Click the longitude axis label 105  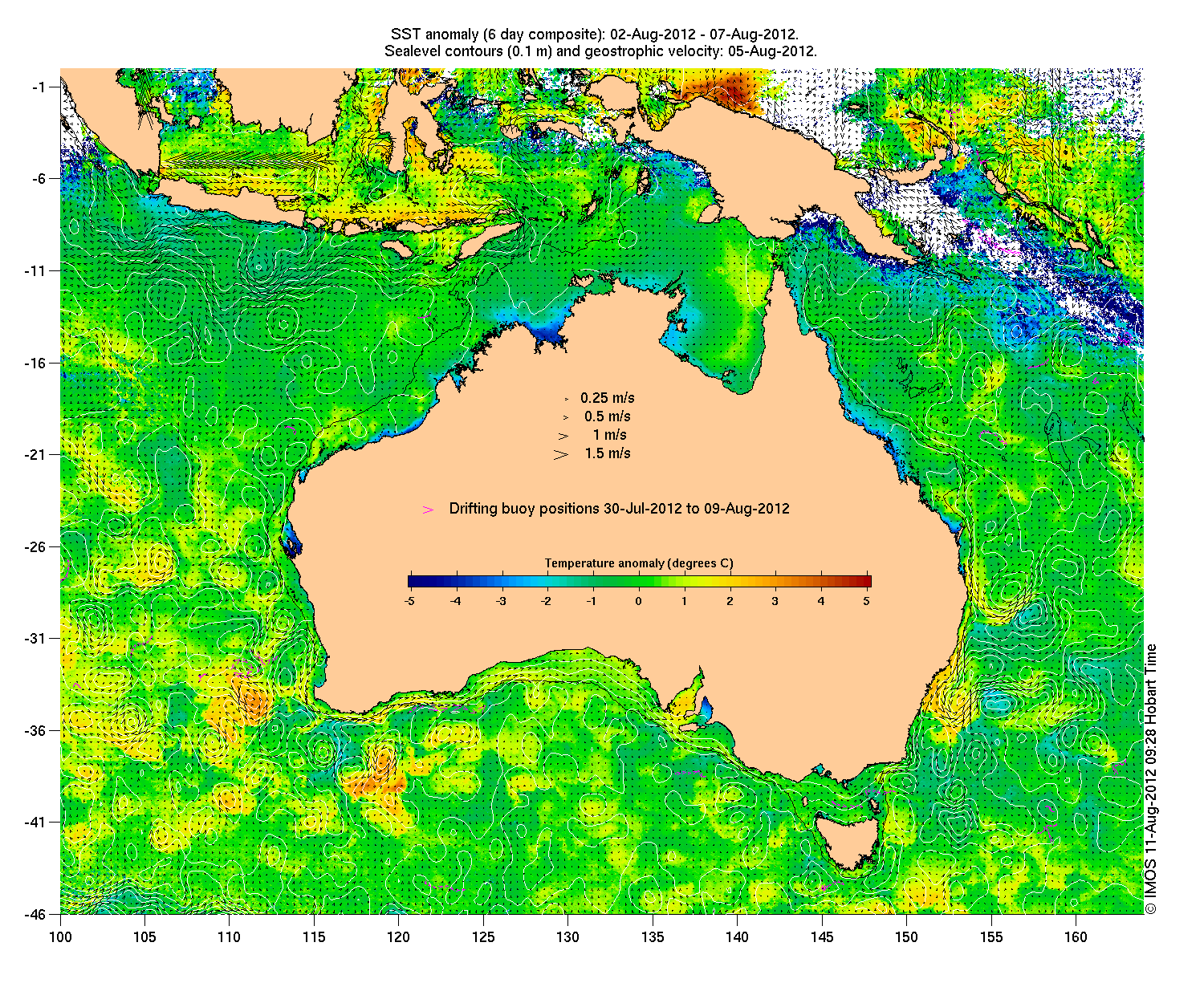tap(144, 936)
